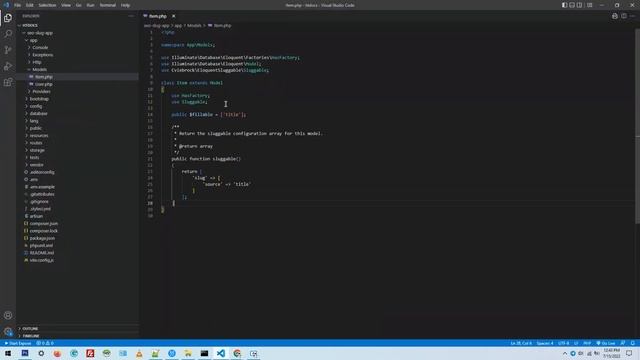Screen dimensions: 640x360
Task: Open the README.md file
Action: coord(42,253)
